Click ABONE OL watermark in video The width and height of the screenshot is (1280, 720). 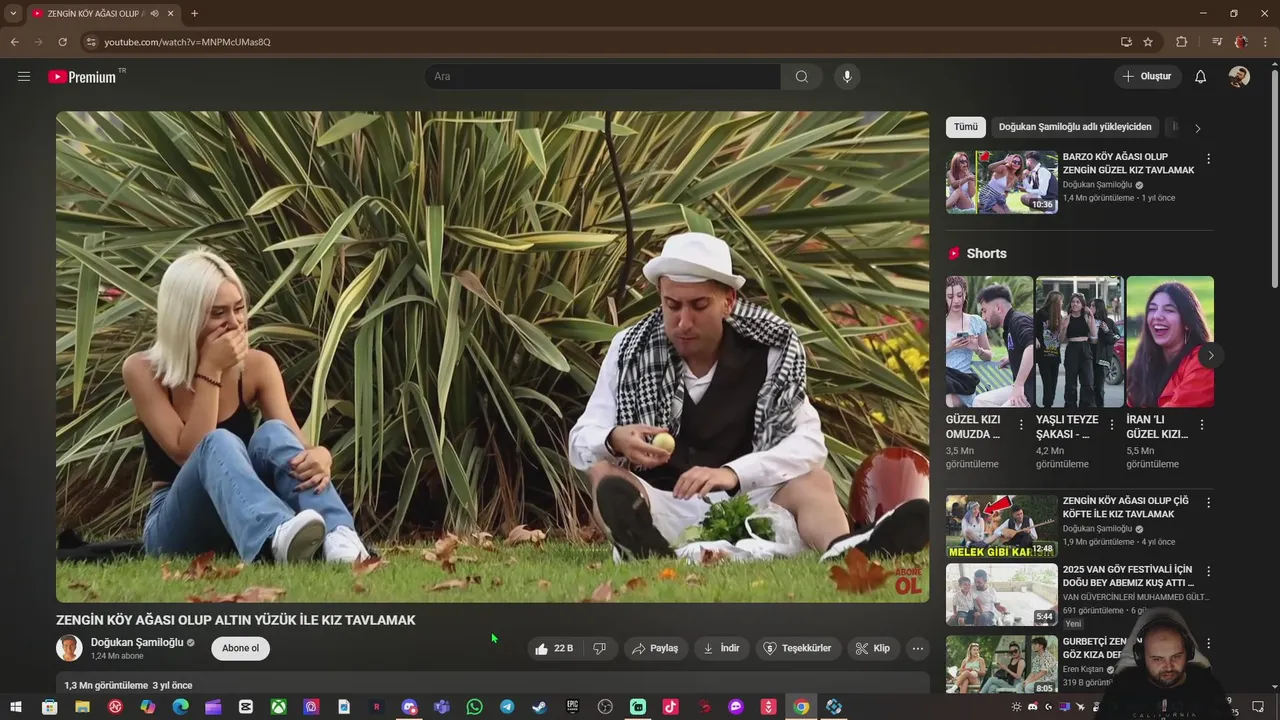908,580
